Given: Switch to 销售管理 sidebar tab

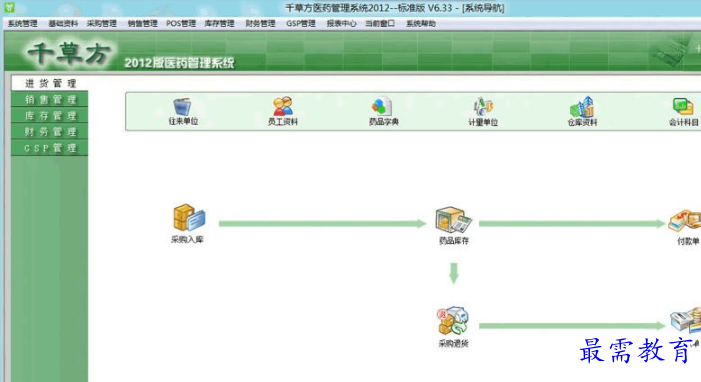Looking at the screenshot, I should tap(50, 99).
